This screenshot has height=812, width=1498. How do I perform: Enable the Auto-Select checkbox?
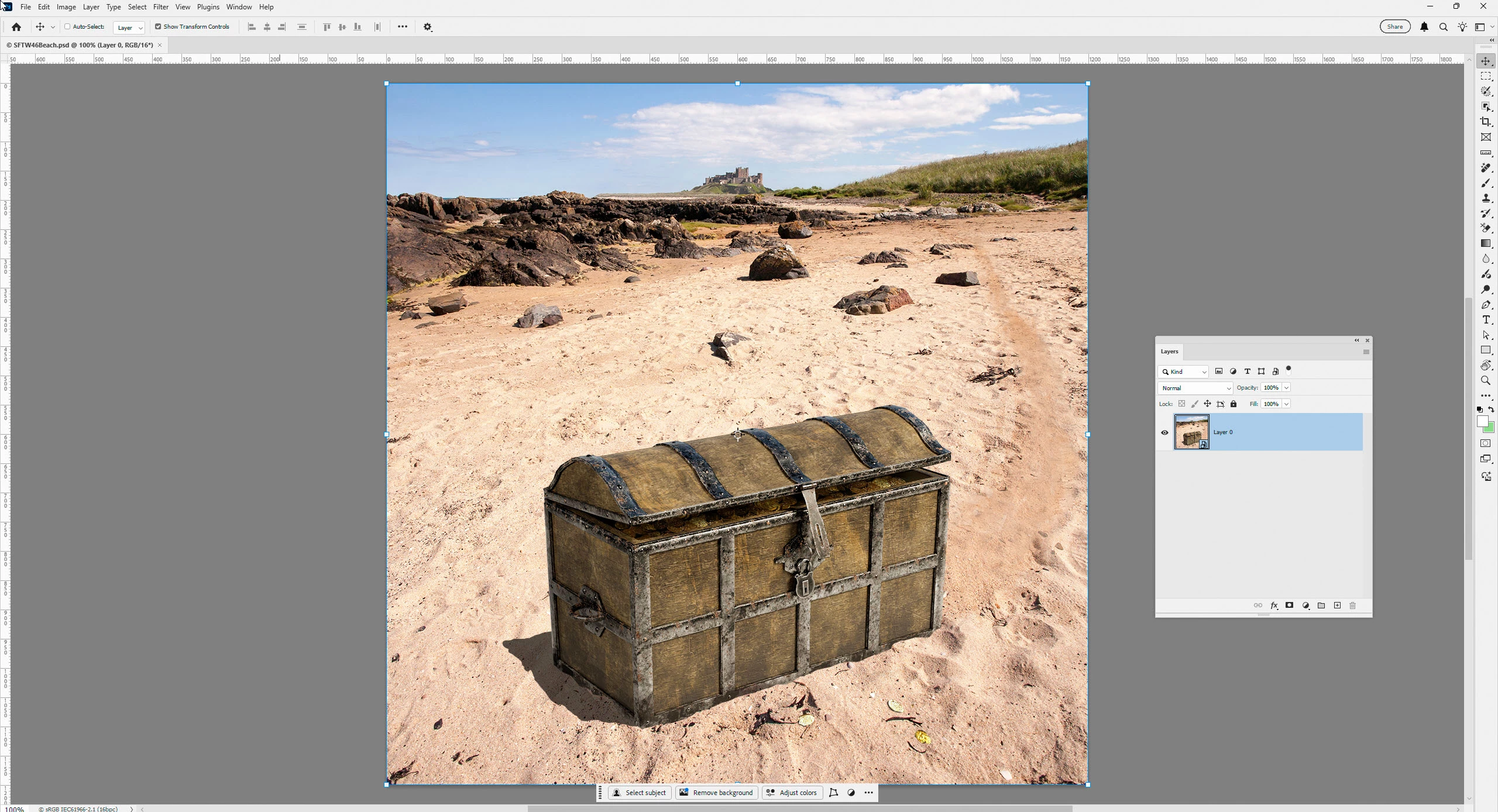[67, 27]
